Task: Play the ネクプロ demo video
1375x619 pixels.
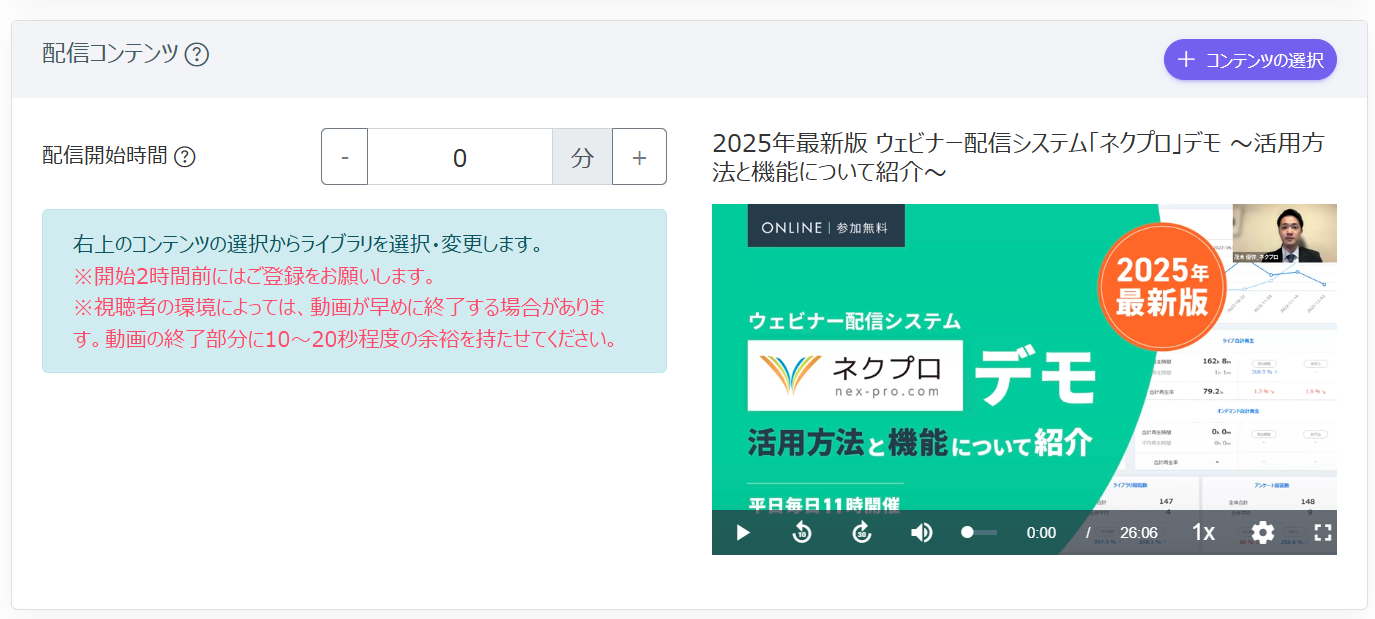Action: 742,533
